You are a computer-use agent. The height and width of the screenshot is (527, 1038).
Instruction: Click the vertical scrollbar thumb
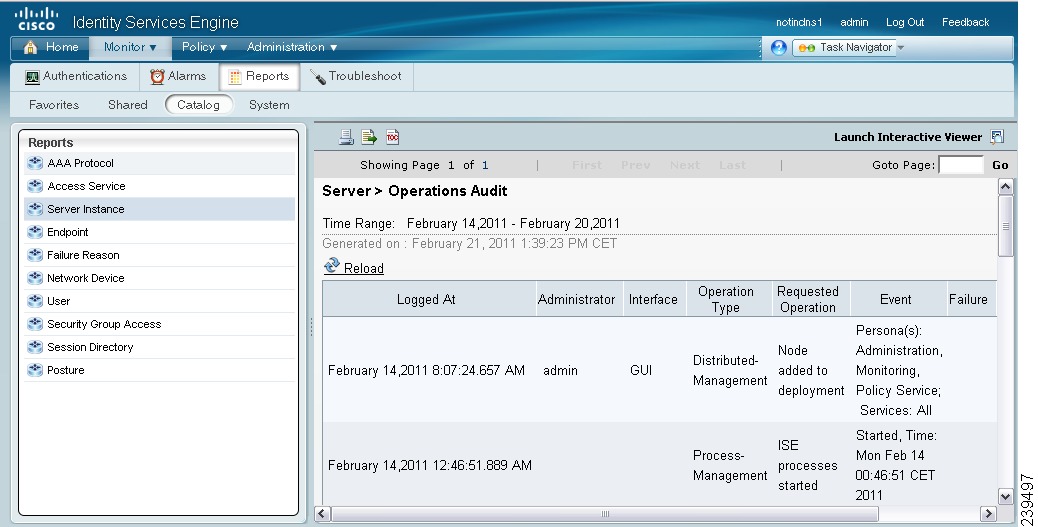[x=1005, y=226]
